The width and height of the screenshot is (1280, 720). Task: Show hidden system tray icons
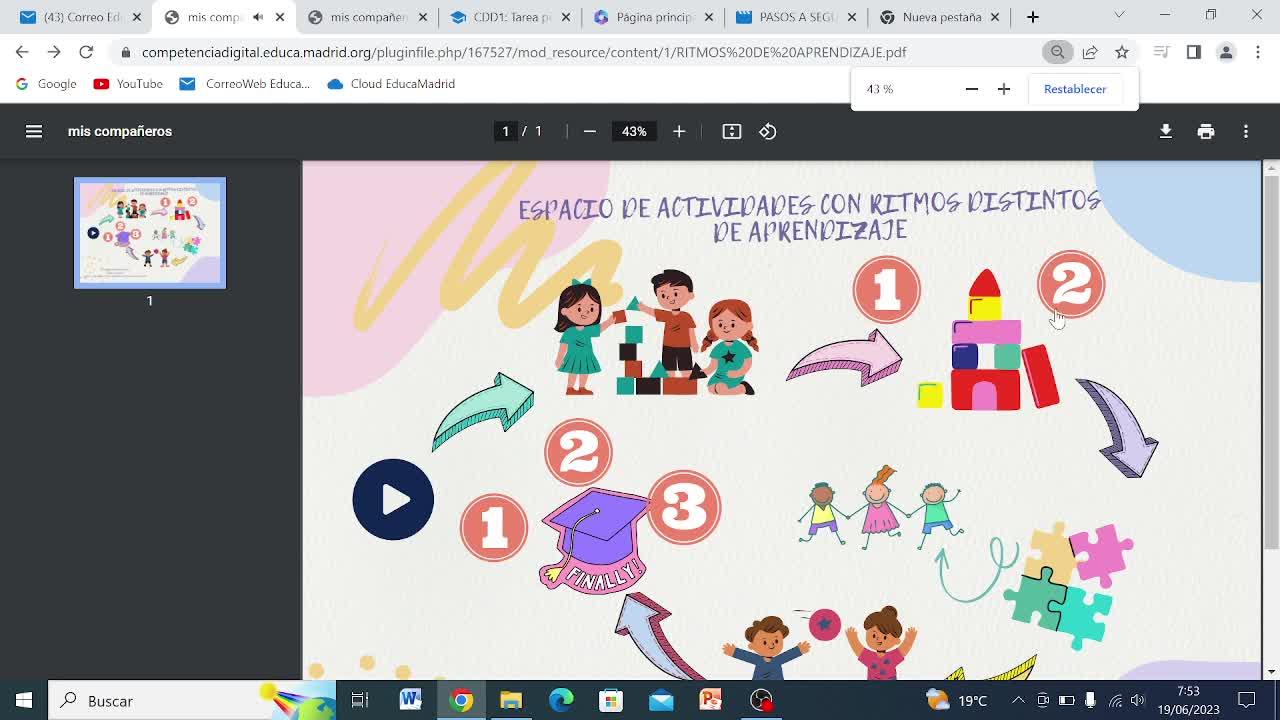point(1018,700)
